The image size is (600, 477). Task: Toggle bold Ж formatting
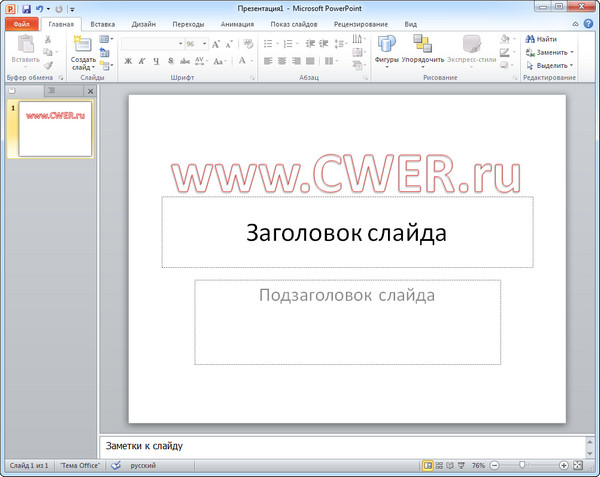click(x=128, y=62)
